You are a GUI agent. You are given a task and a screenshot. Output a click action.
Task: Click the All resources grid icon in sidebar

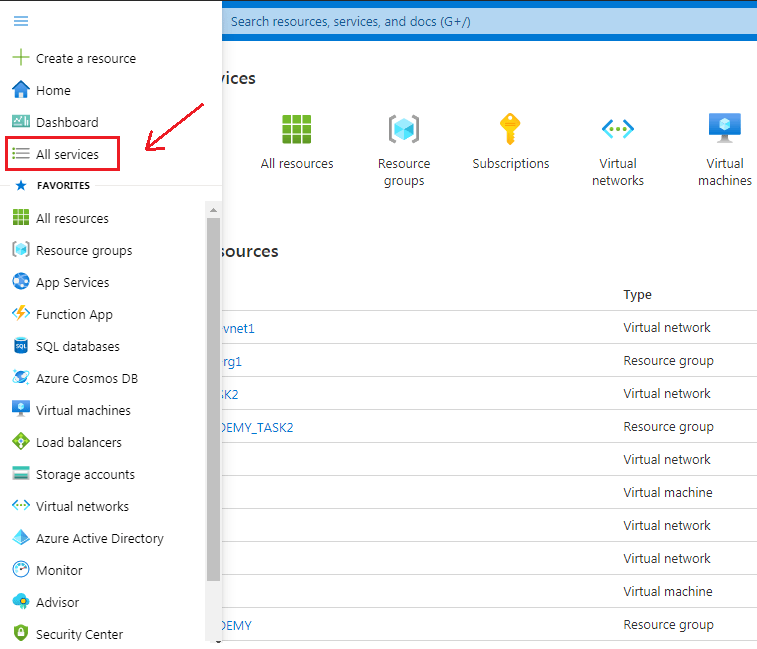[21, 217]
